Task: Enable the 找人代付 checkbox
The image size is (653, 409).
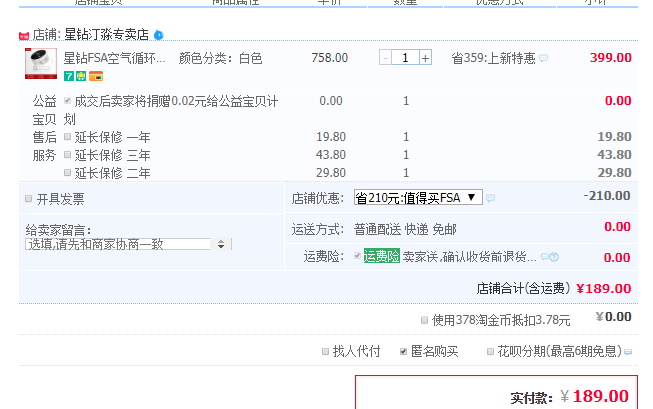Action: [326, 352]
